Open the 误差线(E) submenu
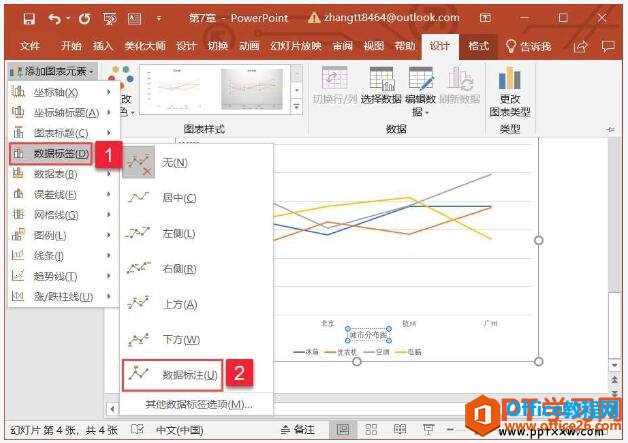 pos(62,194)
